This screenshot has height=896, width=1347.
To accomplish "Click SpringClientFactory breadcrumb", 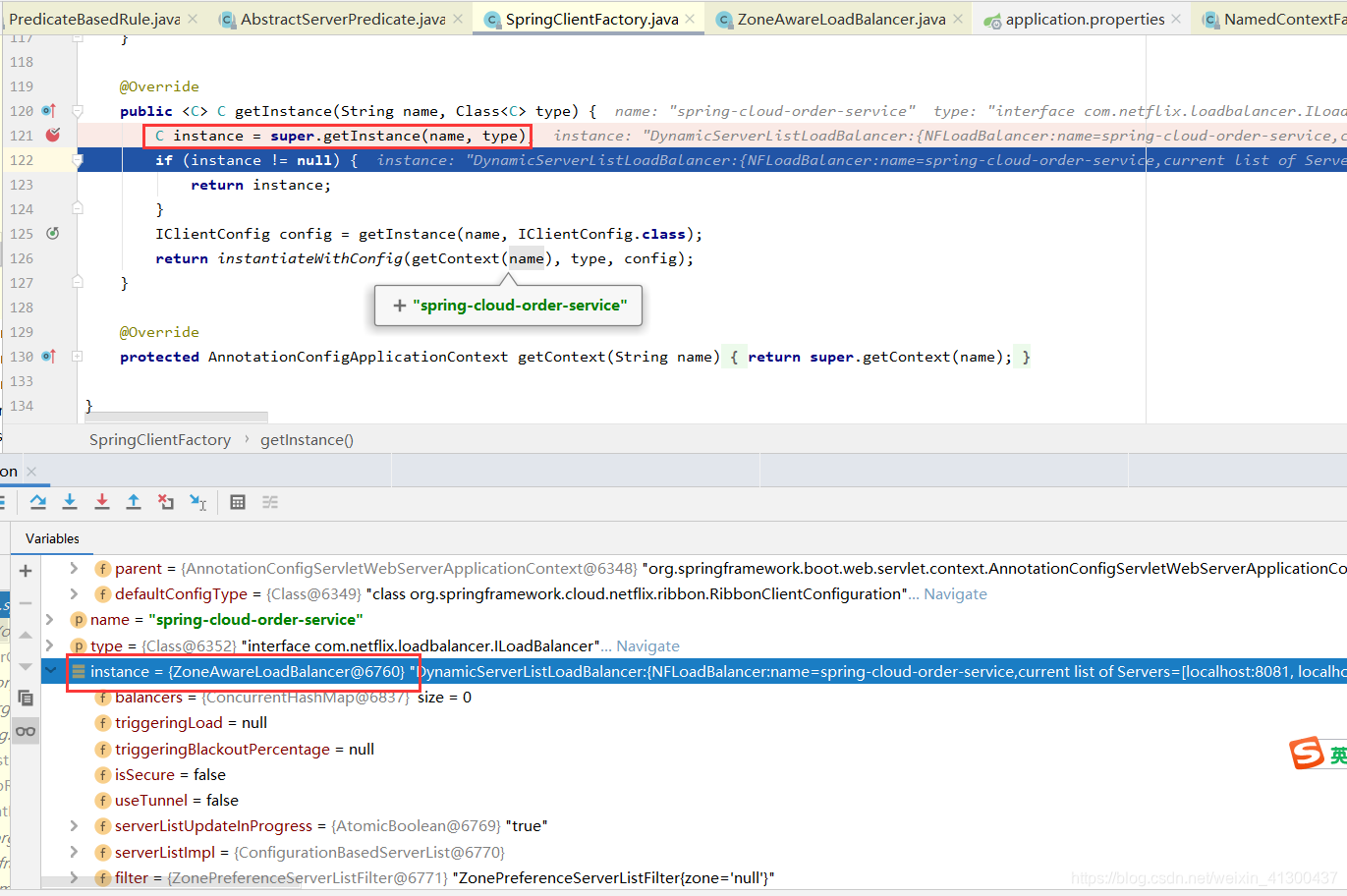I will point(160,440).
